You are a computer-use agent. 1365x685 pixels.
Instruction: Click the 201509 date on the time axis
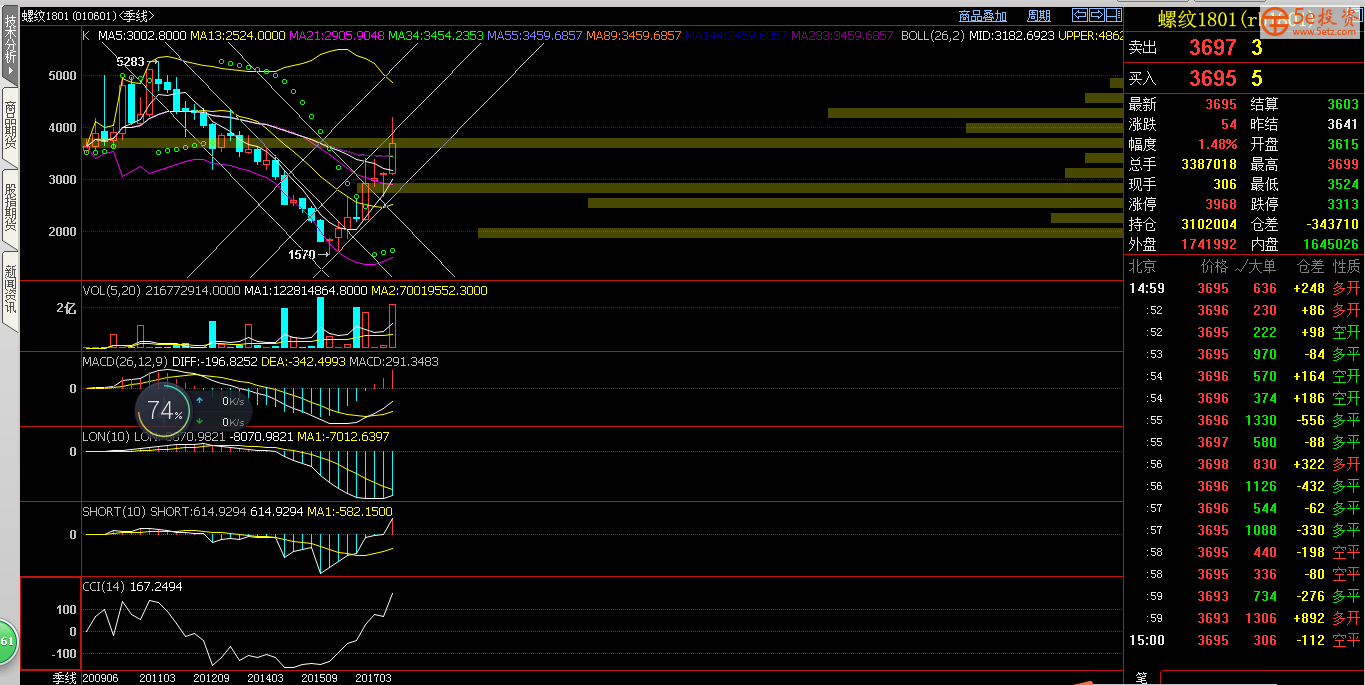319,678
